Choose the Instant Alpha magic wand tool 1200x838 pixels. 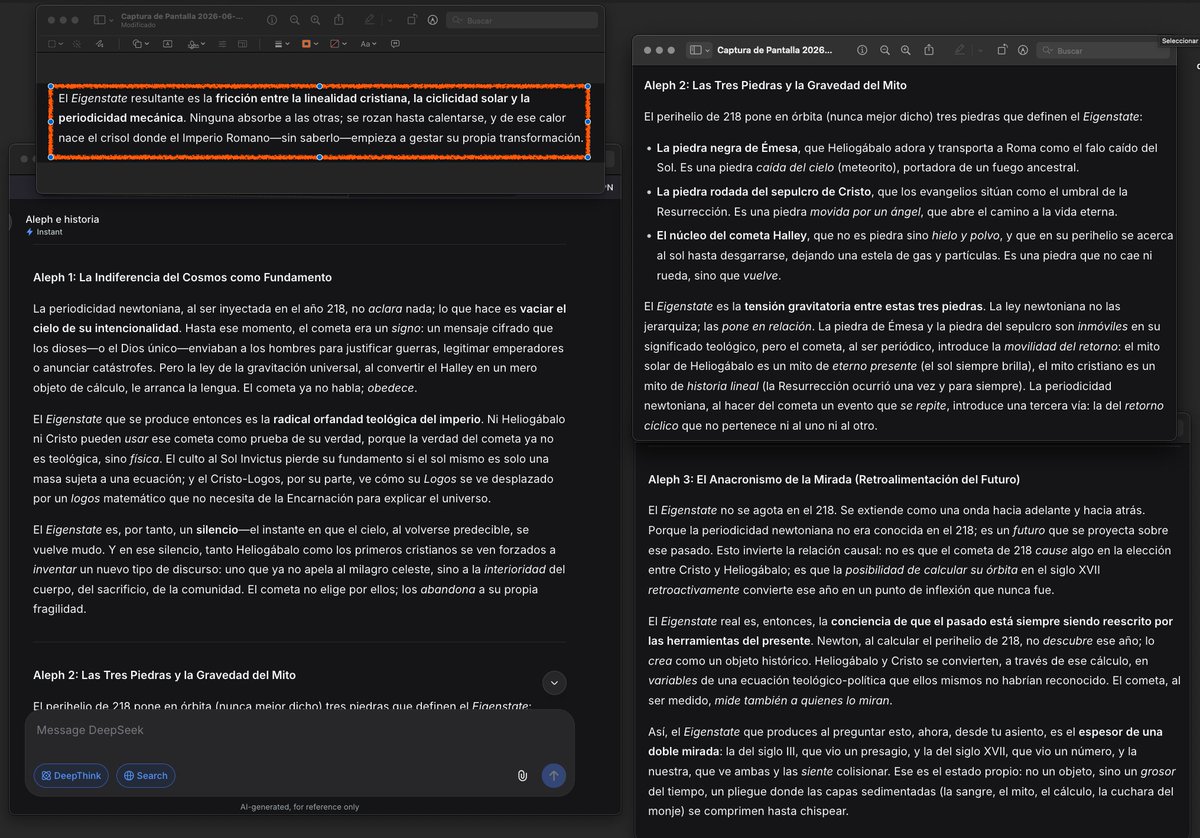coord(77,44)
